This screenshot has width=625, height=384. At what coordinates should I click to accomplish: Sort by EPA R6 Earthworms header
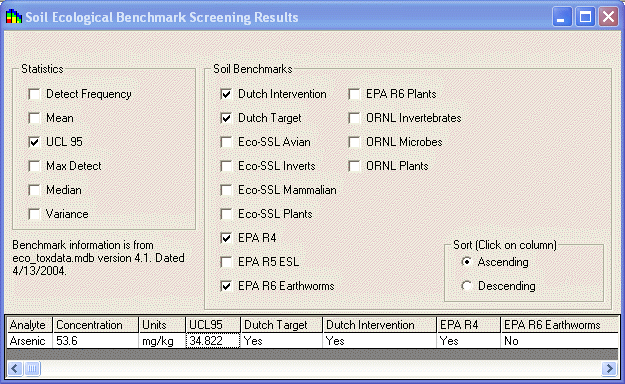(x=559, y=325)
